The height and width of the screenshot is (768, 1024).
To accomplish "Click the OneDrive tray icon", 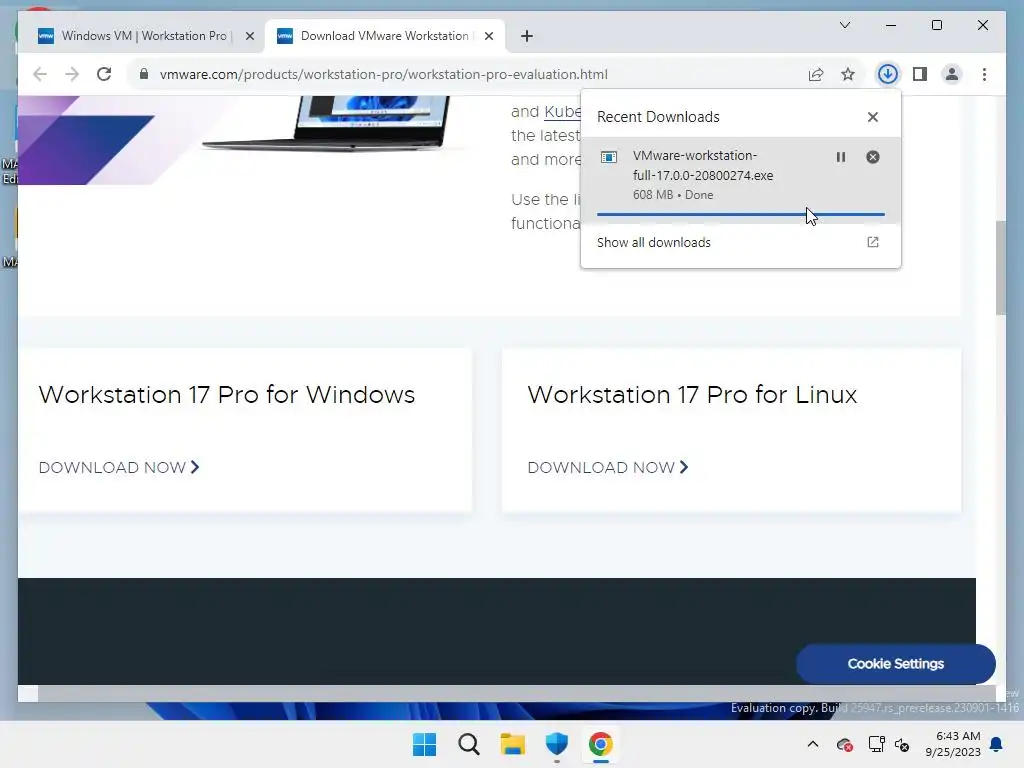I will pyautogui.click(x=844, y=744).
